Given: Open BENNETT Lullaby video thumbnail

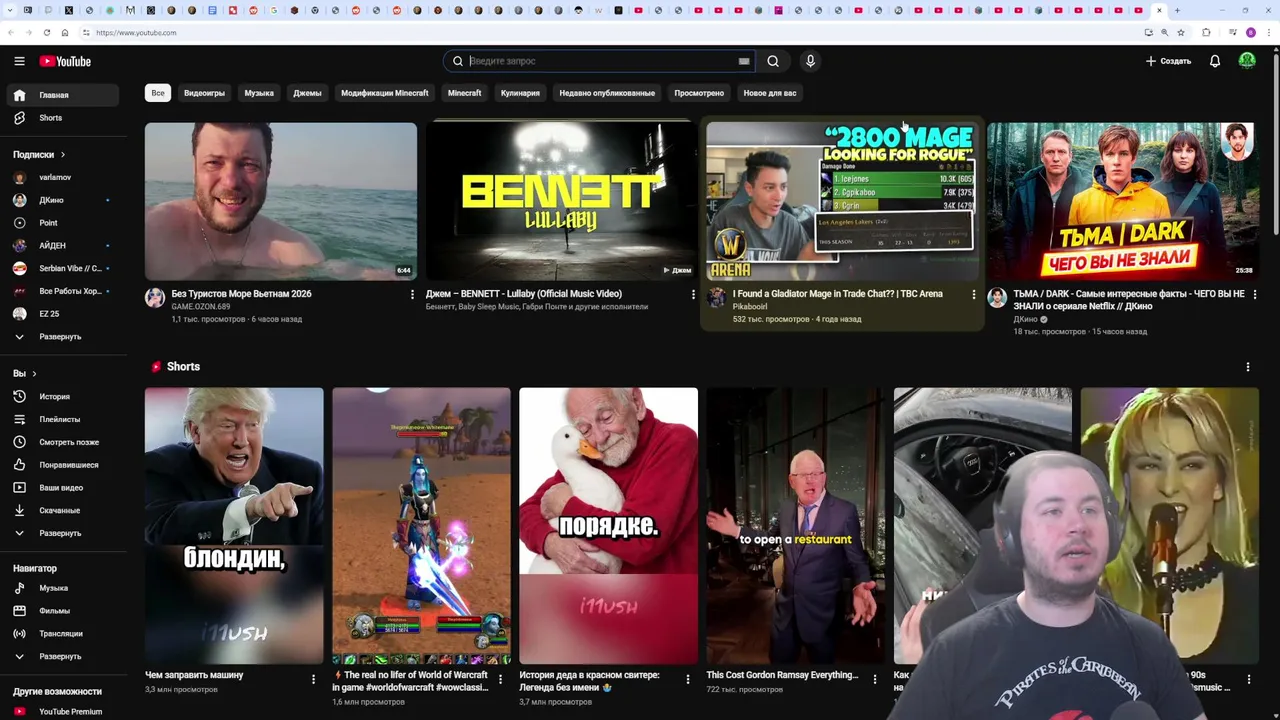Looking at the screenshot, I should (x=561, y=201).
